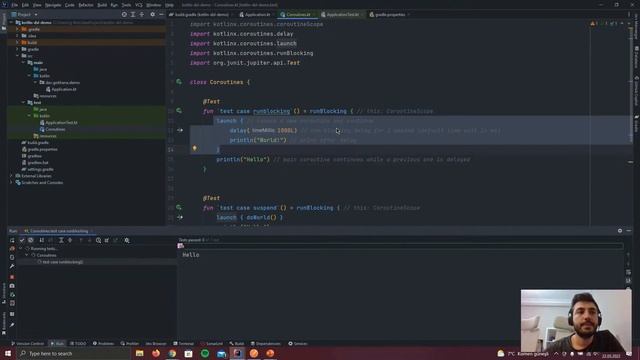Open Project panel gear settings
Screen dimensions: 640x360
point(152,14)
